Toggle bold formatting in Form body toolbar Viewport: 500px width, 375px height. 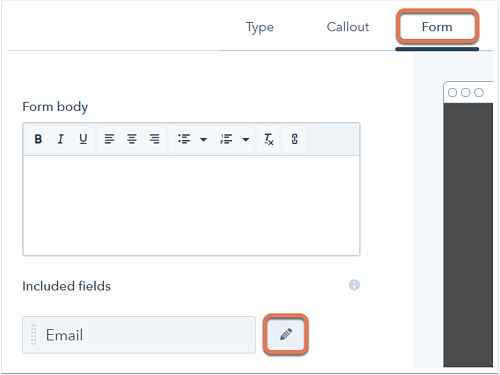click(38, 139)
